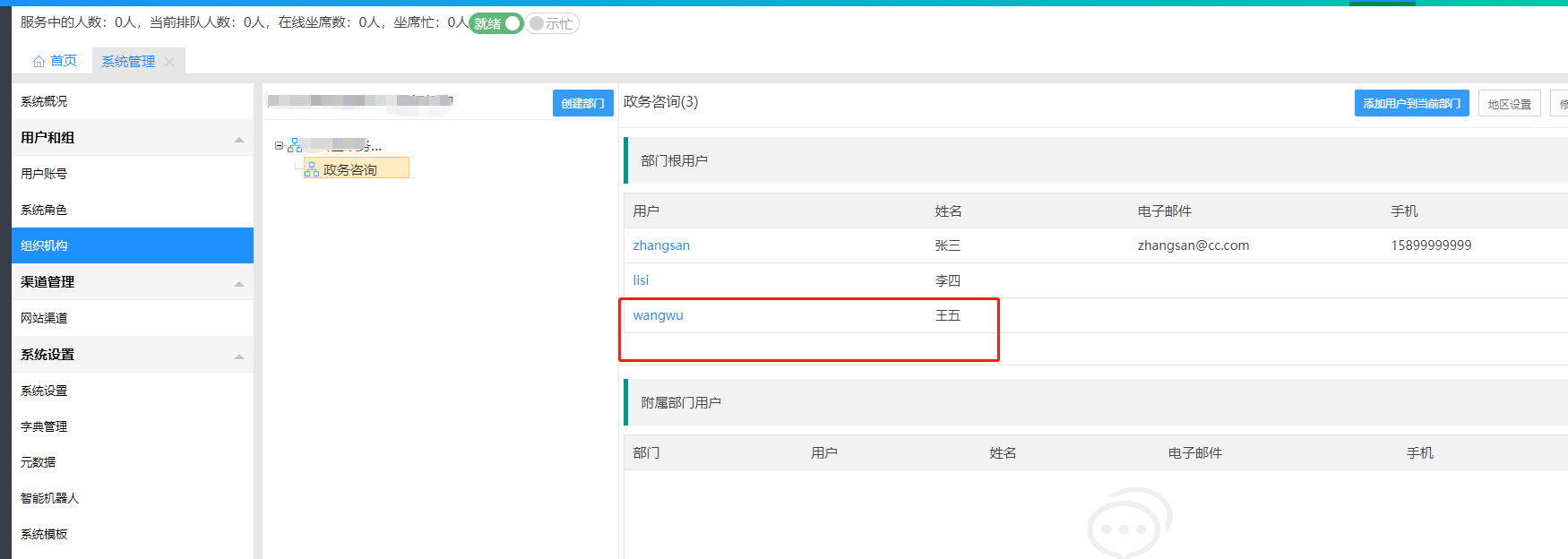Open user wangwu link
Image resolution: width=1568 pixels, height=559 pixels.
658,315
